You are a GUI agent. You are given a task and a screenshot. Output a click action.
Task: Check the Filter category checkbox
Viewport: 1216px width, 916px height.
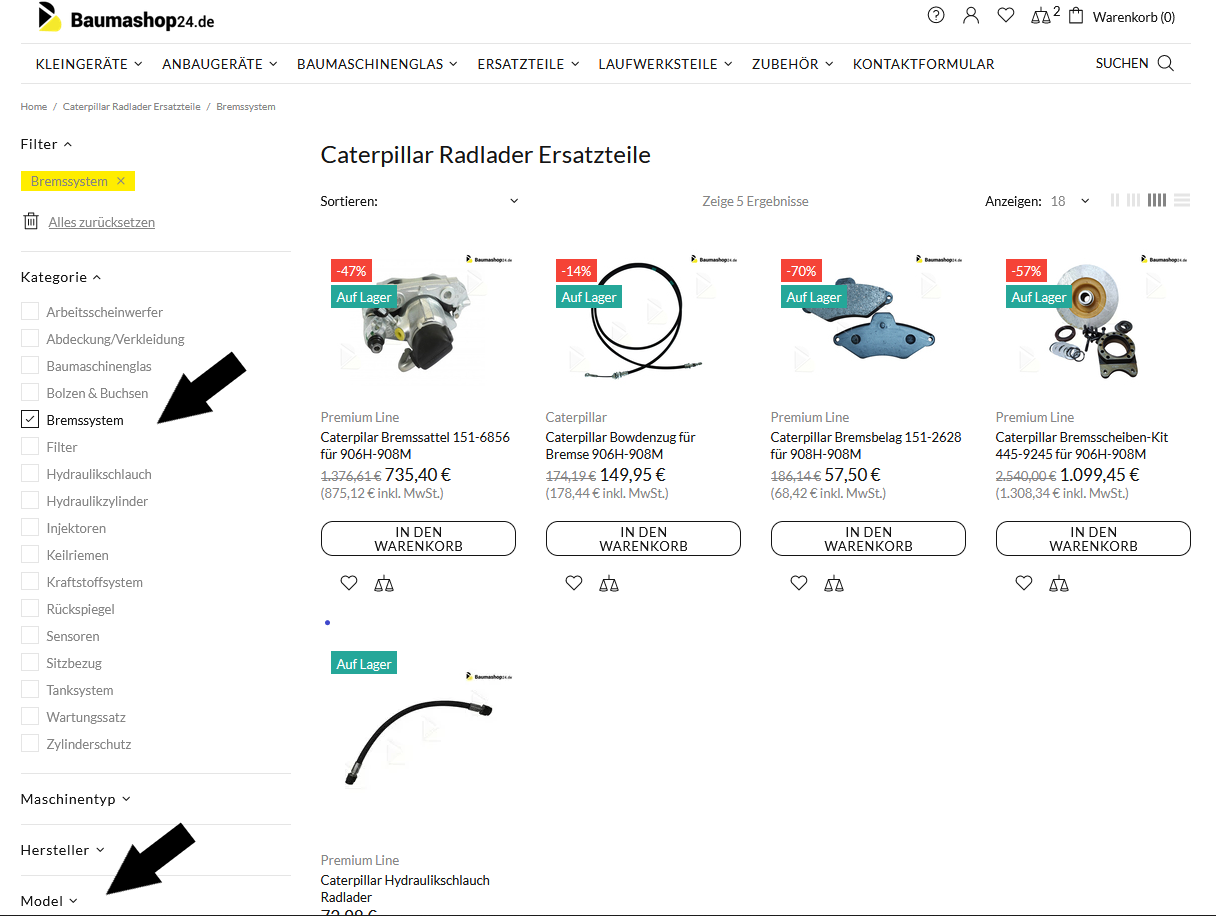tap(30, 446)
